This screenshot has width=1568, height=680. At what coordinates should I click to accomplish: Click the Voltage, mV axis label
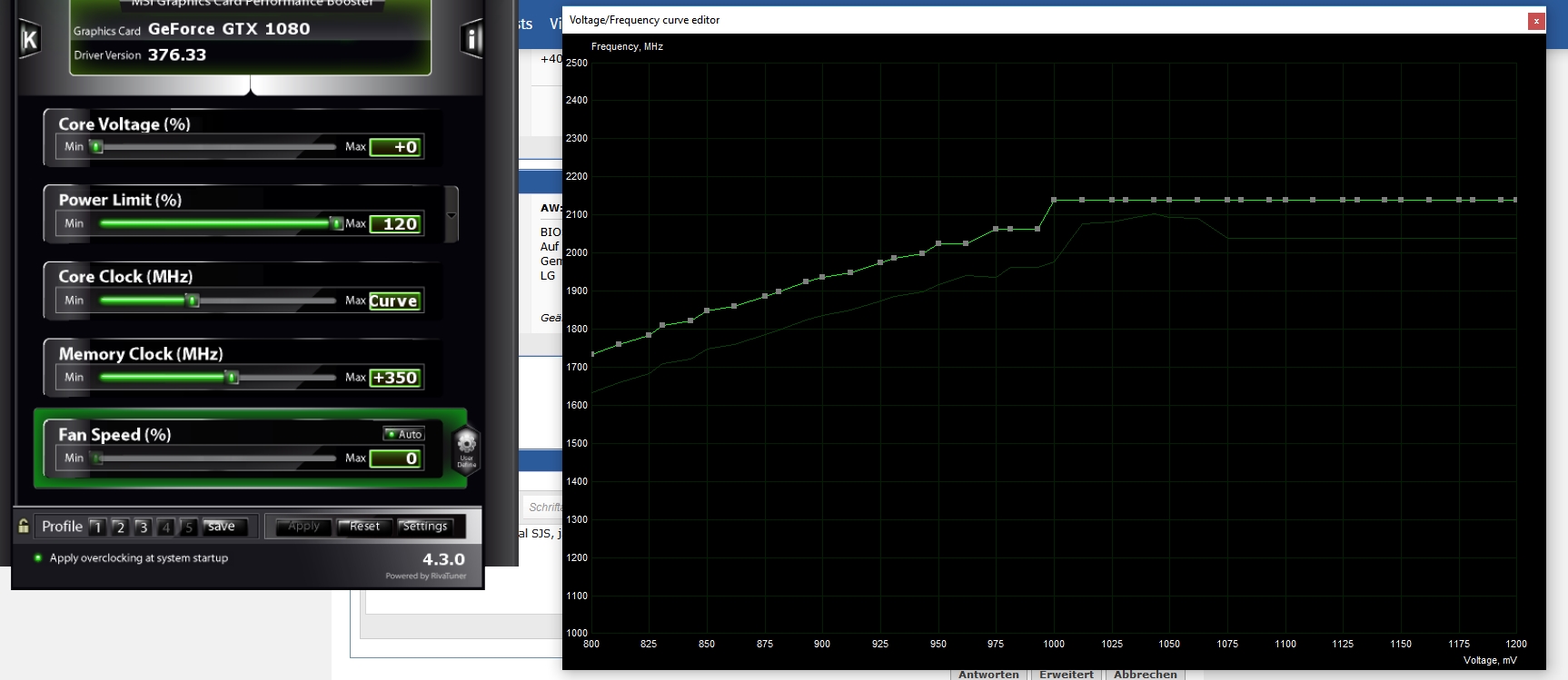coord(1490,660)
